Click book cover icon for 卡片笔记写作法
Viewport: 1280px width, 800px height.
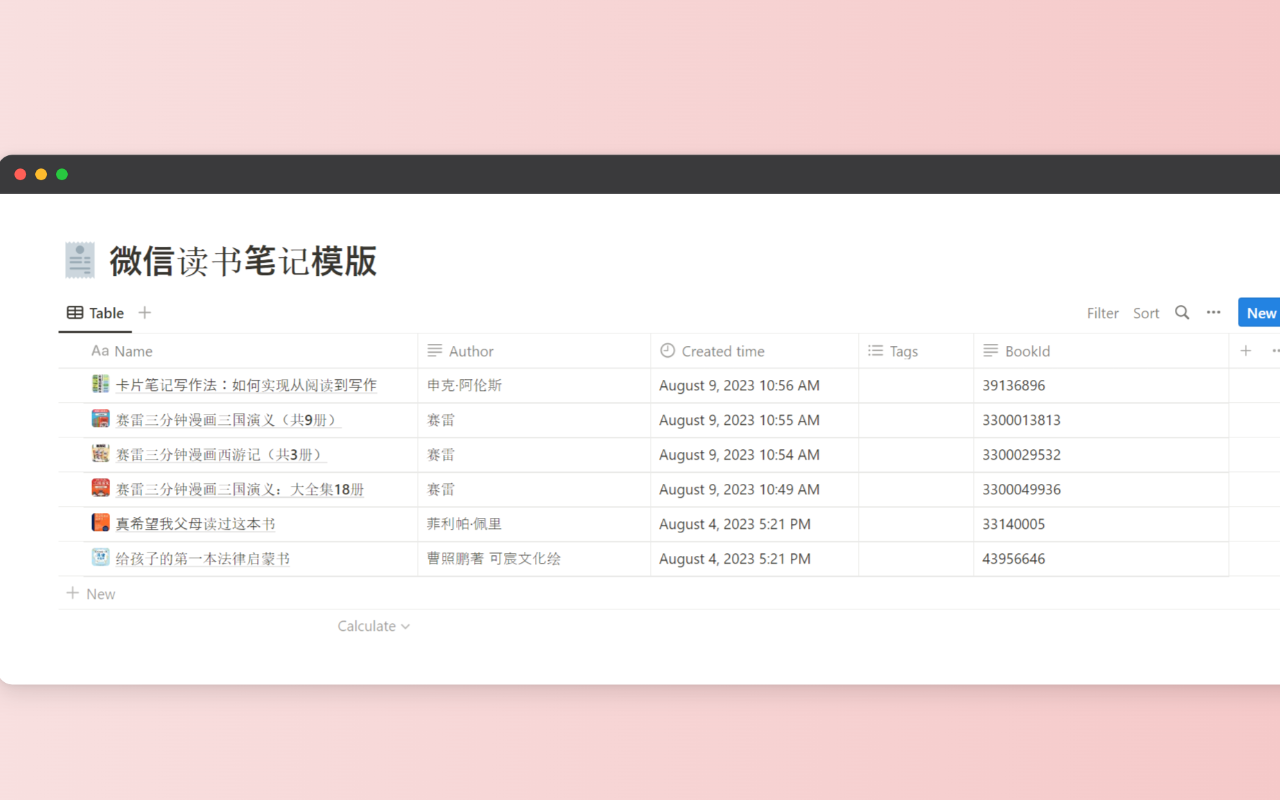(x=100, y=384)
